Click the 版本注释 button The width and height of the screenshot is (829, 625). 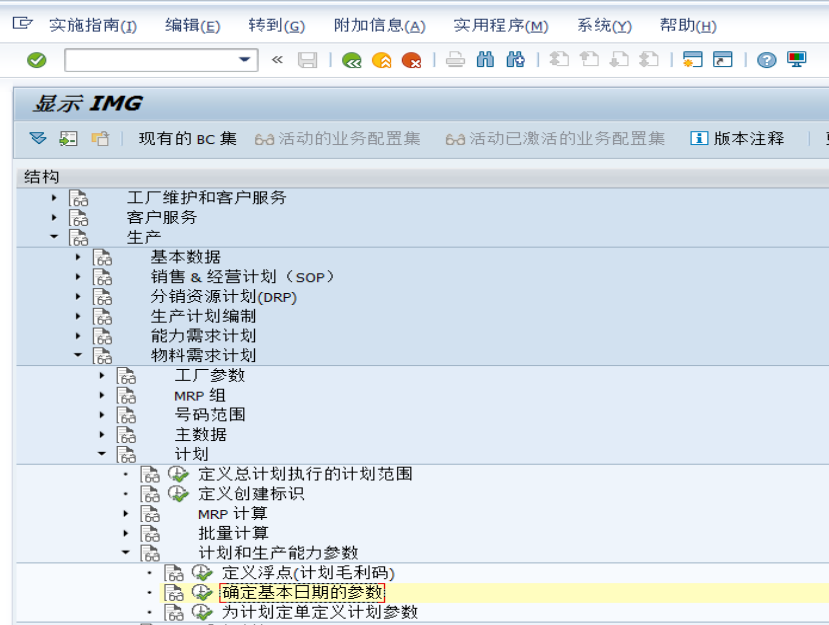click(x=738, y=139)
